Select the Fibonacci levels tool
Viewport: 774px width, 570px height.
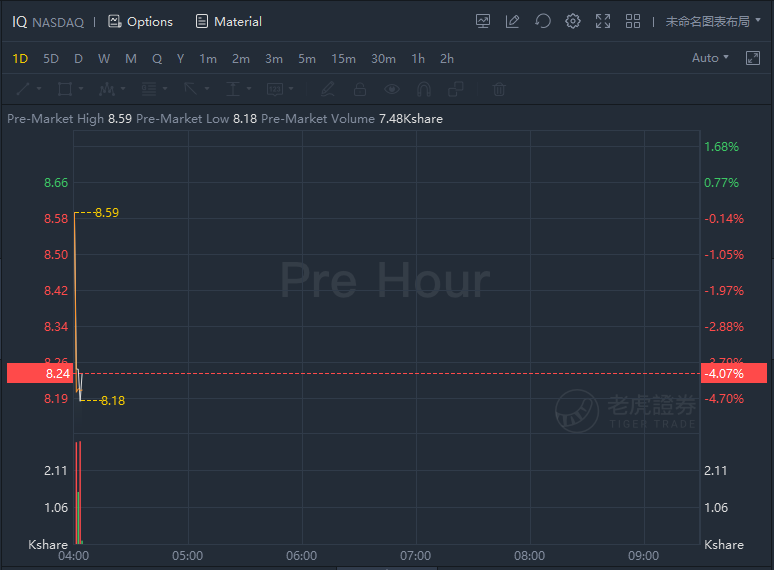149,89
